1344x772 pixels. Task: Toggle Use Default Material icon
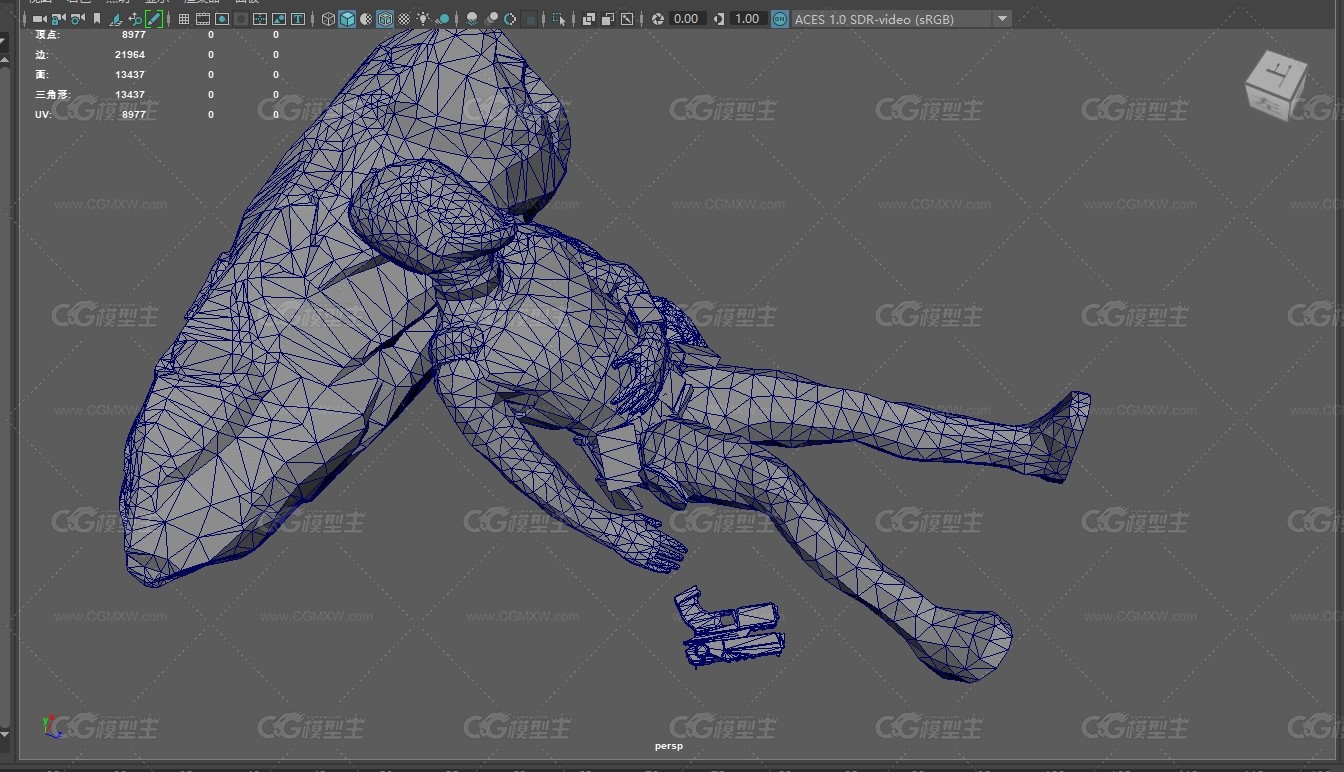(x=366, y=19)
